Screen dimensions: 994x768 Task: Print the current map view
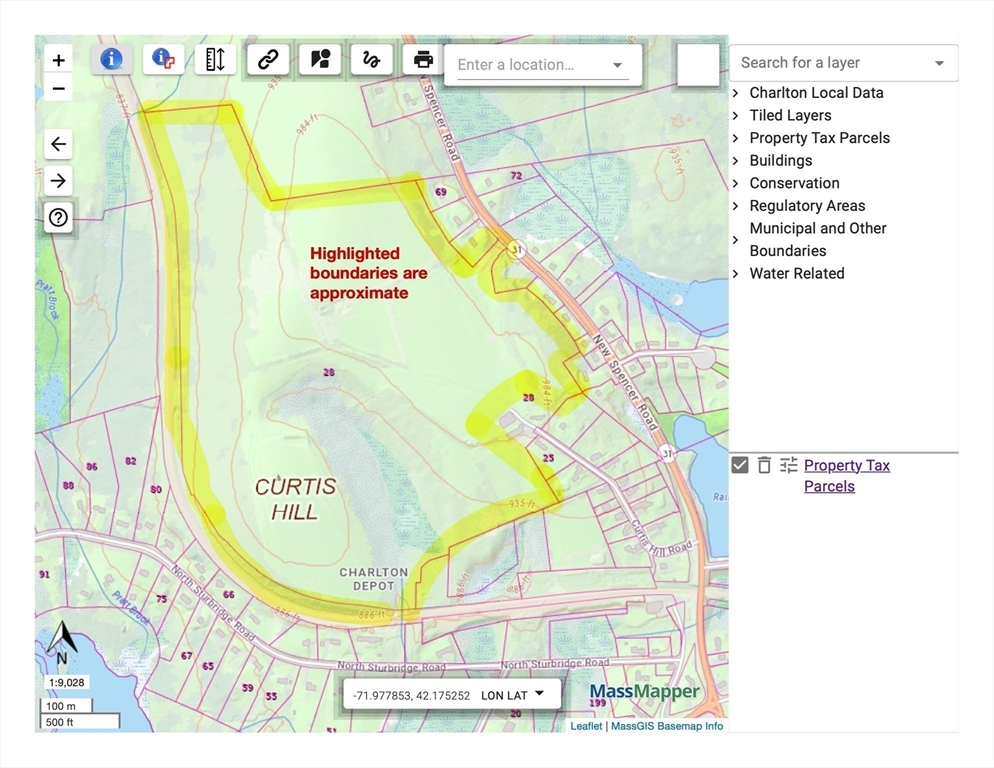click(423, 59)
